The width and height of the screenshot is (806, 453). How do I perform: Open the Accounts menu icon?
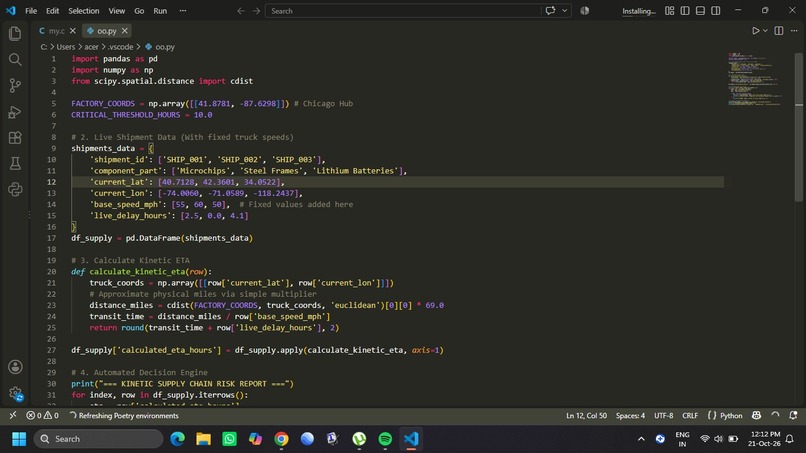pyautogui.click(x=15, y=367)
